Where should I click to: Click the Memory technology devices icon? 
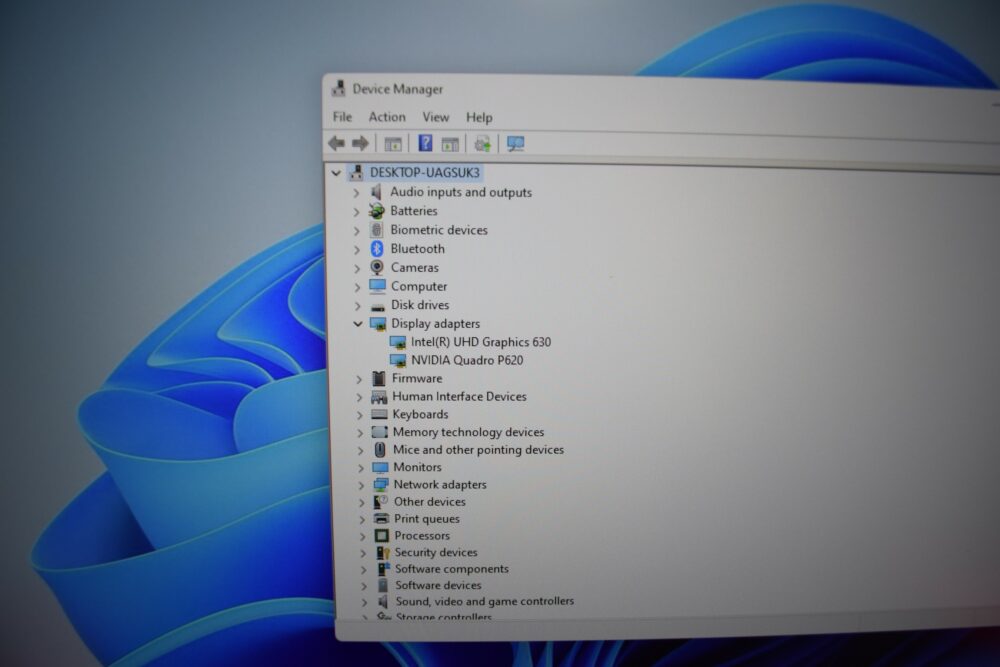[379, 432]
